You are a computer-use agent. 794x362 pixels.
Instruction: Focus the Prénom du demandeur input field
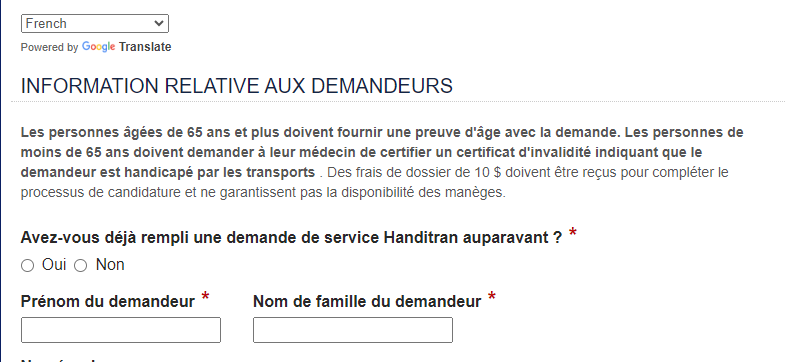(121, 330)
